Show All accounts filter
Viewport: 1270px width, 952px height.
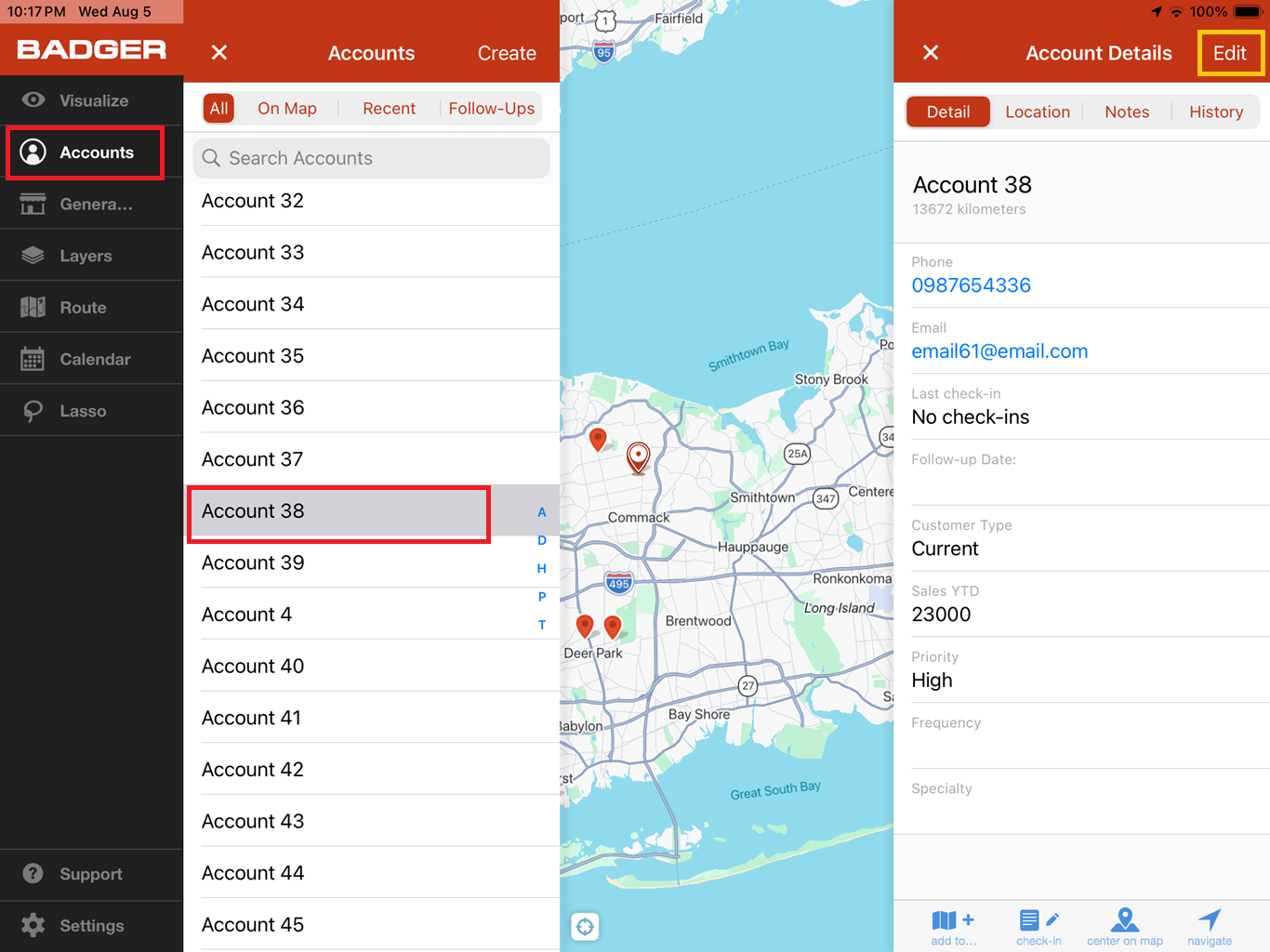(x=218, y=109)
